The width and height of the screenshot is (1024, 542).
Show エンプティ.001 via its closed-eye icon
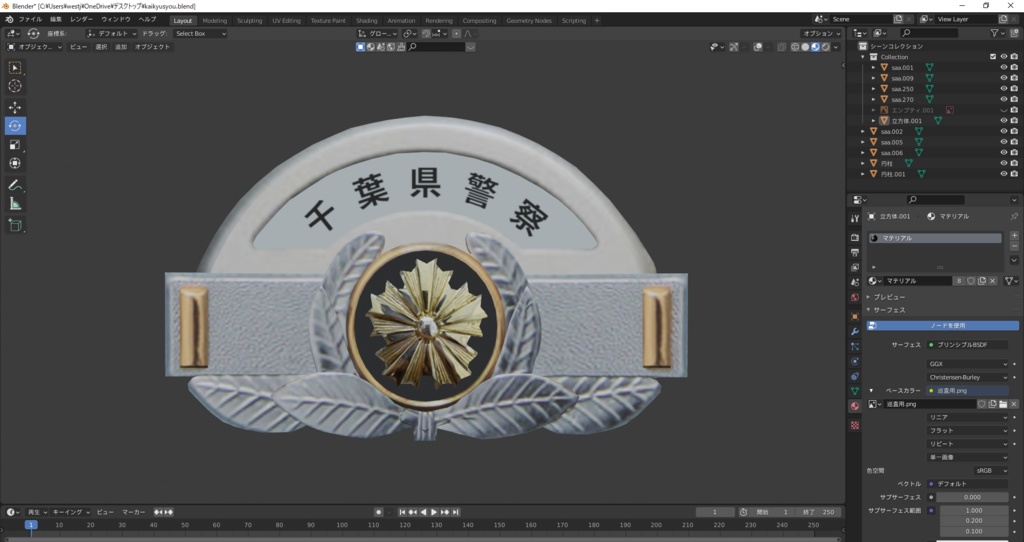(1004, 110)
